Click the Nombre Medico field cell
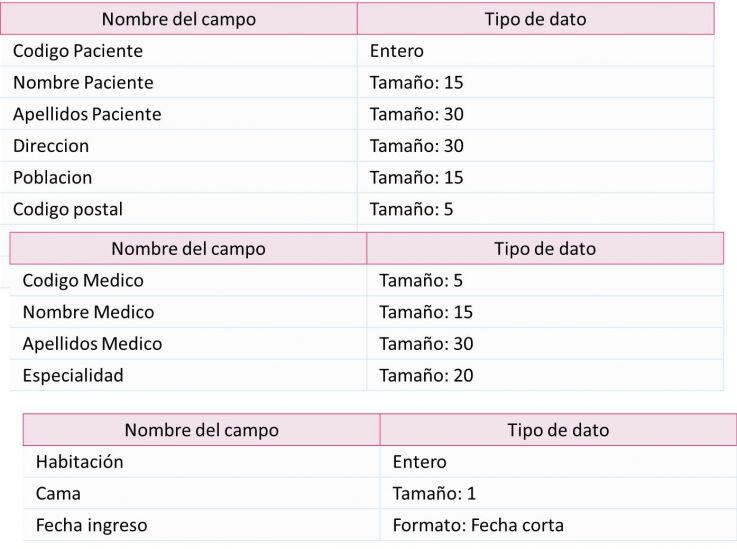The width and height of the screenshot is (737, 549). (x=188, y=312)
